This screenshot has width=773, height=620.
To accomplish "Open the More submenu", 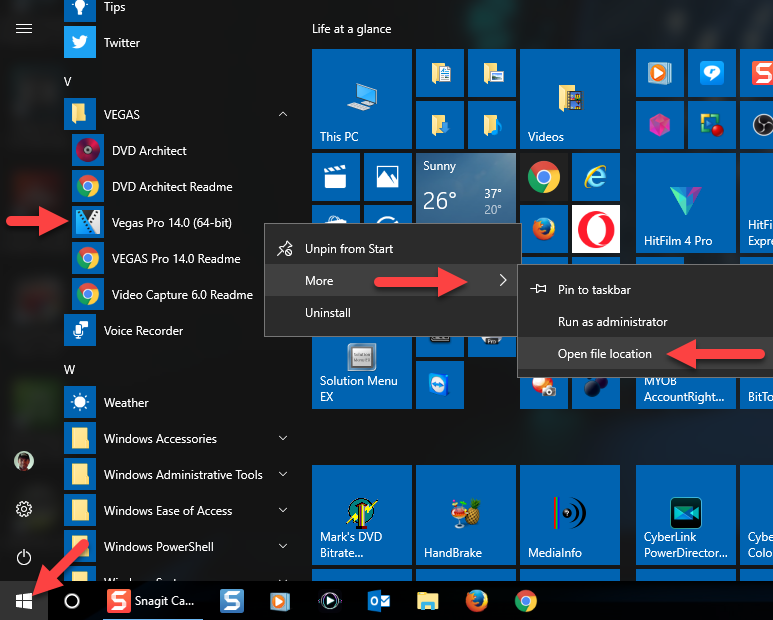I will 393,280.
